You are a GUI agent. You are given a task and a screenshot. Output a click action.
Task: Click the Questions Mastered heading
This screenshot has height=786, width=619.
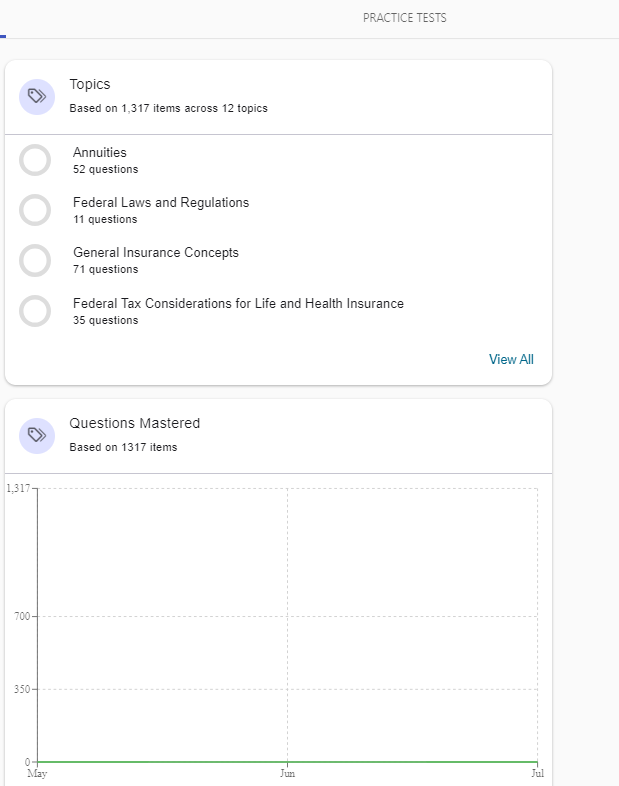point(134,423)
